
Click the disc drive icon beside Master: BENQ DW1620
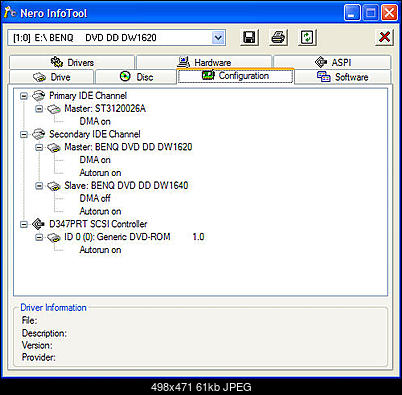tap(54, 147)
